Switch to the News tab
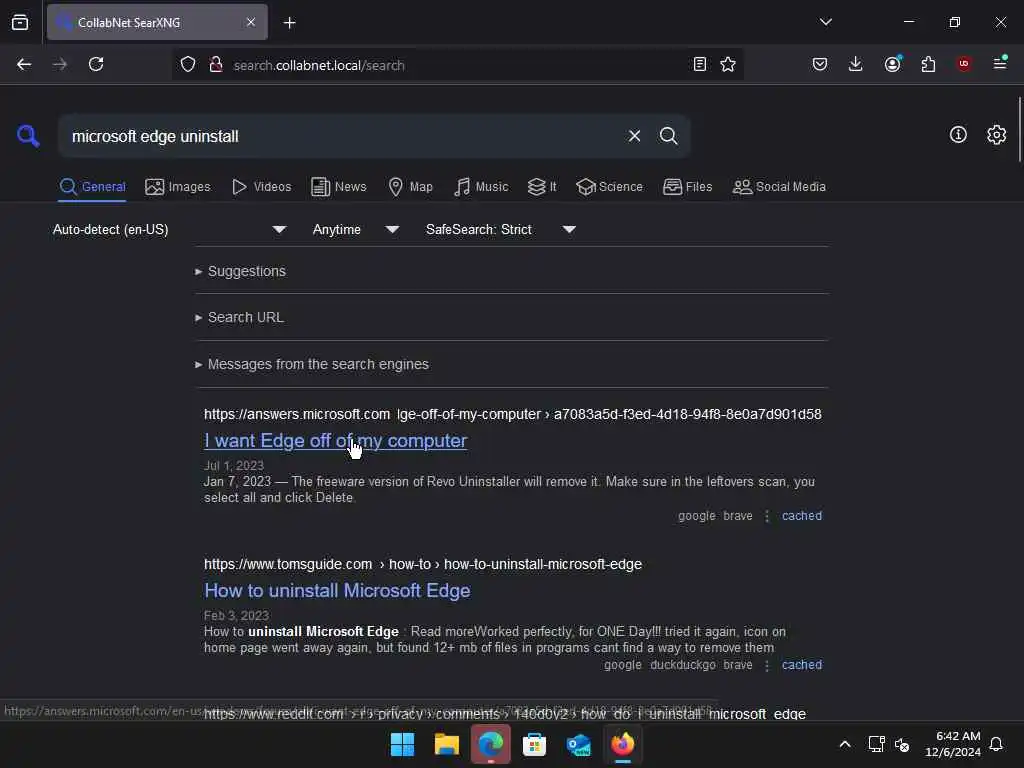Screen dimensions: 1024x768 tap(339, 187)
